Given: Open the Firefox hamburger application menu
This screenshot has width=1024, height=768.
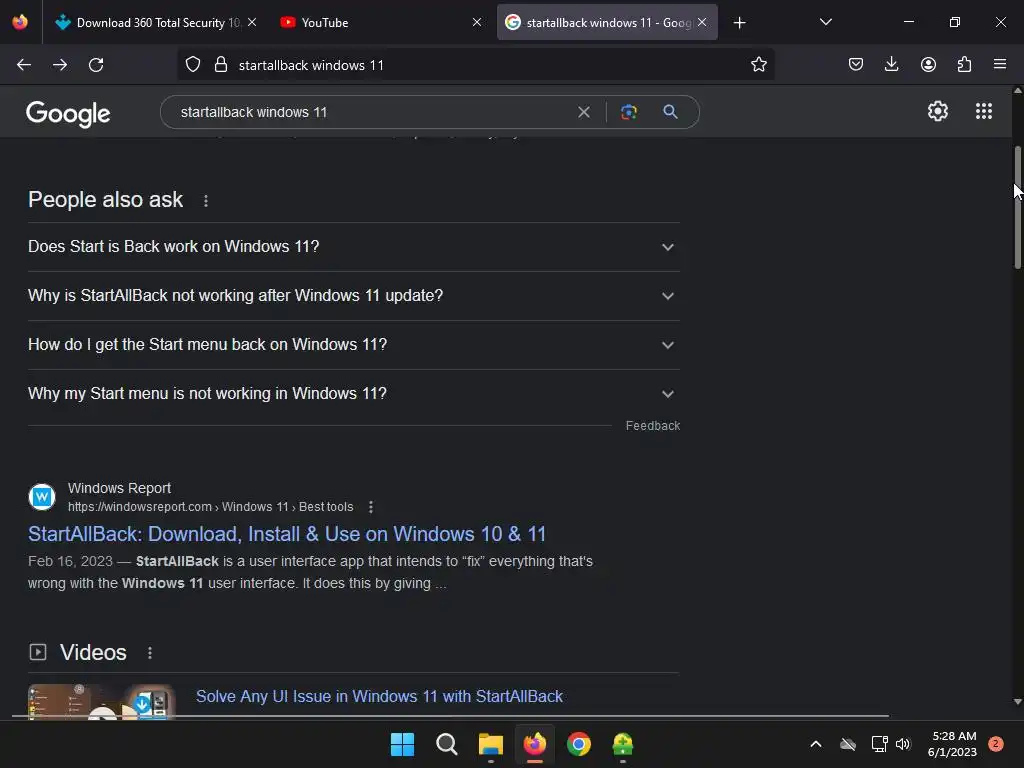Looking at the screenshot, I should (x=1000, y=64).
